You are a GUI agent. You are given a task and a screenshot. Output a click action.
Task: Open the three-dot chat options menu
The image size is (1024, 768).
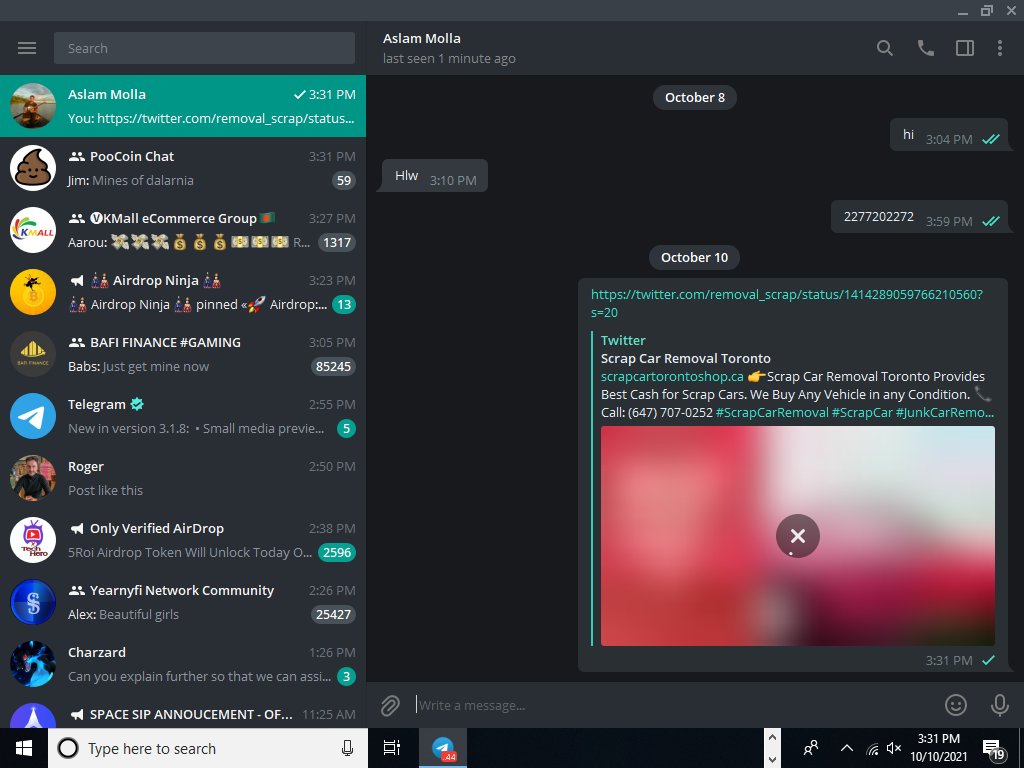click(1000, 48)
